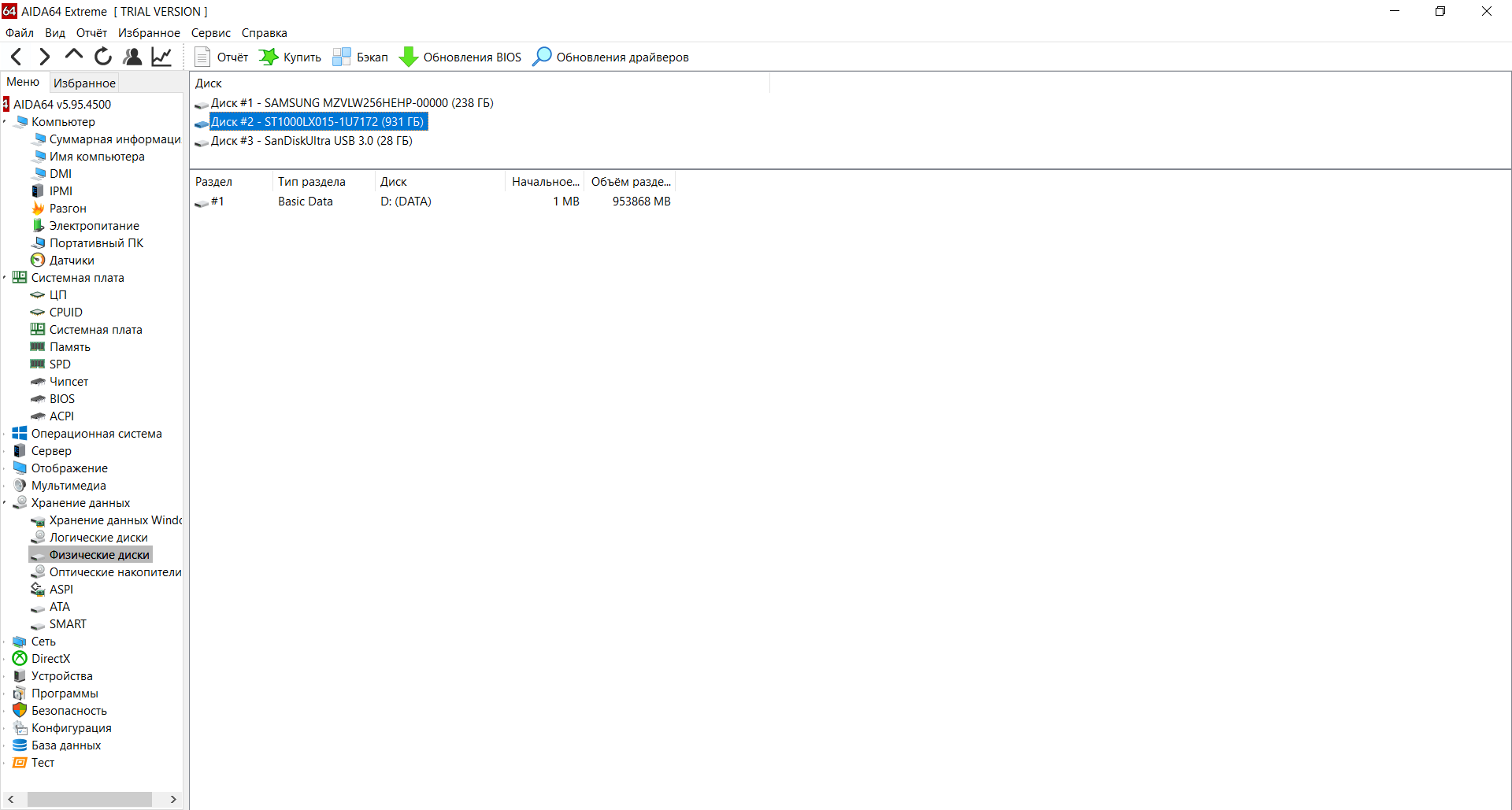Viewport: 1512px width, 810px height.
Task: Select AIDA64 v5.95.4500 root node
Action: 61,104
